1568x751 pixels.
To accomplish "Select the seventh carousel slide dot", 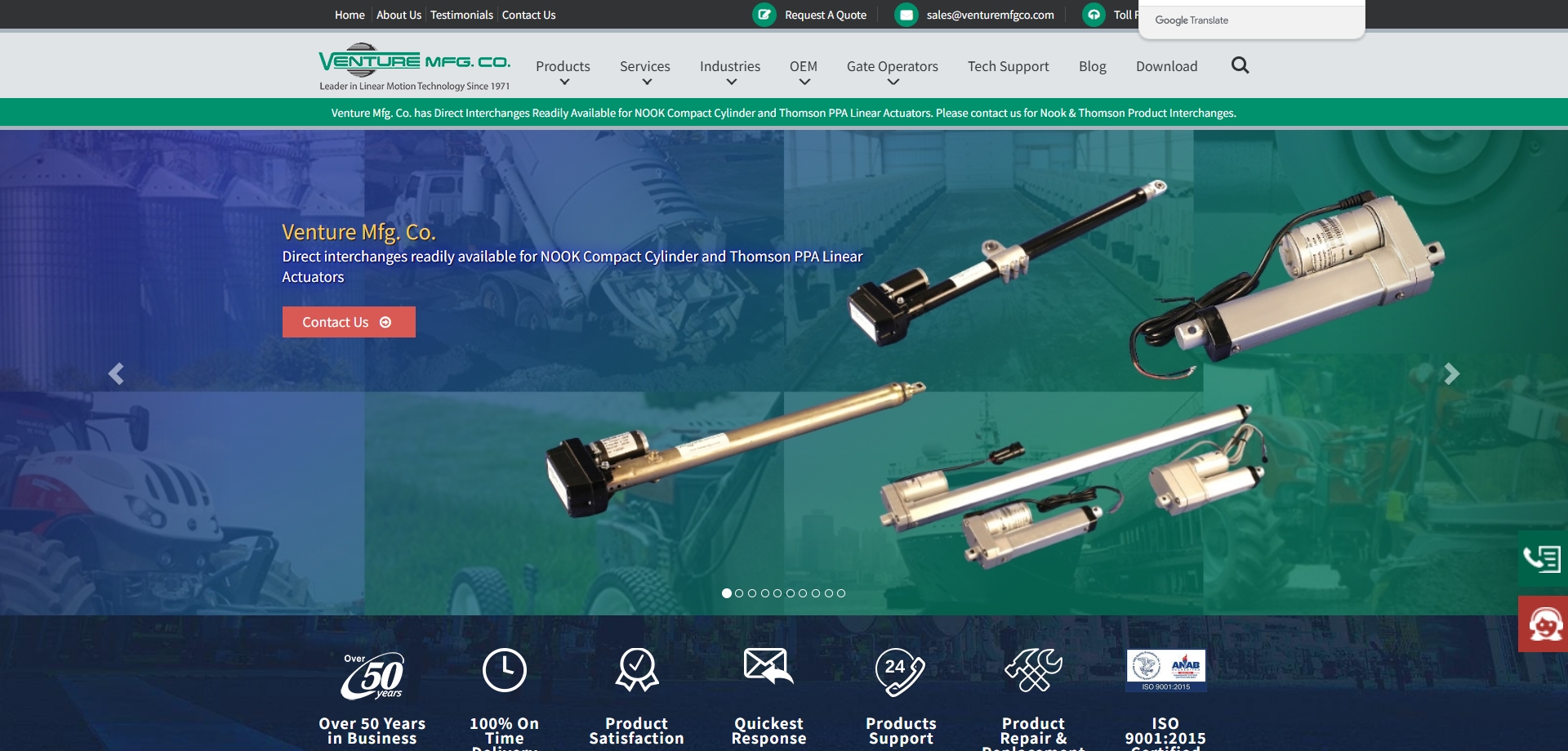I will coord(803,593).
